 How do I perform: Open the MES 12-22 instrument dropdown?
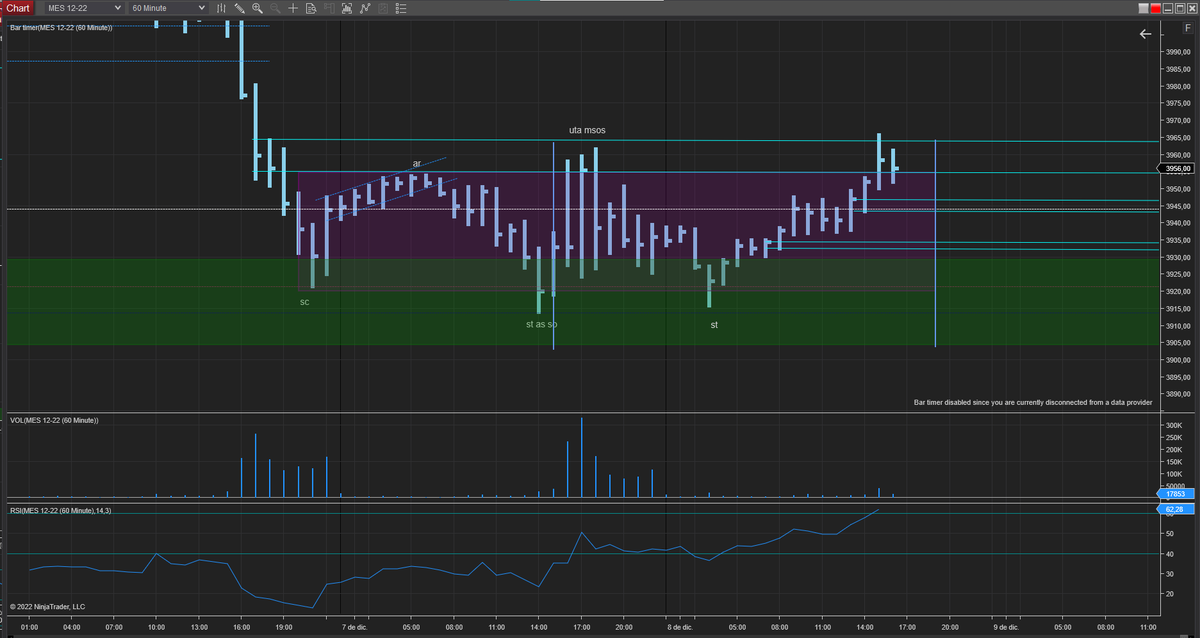pos(85,7)
